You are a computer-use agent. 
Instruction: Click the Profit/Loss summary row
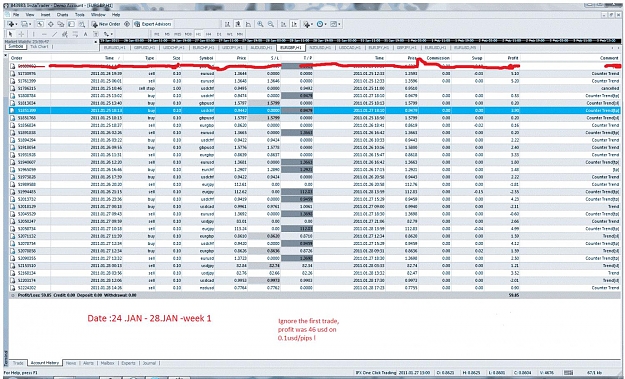(x=314, y=295)
